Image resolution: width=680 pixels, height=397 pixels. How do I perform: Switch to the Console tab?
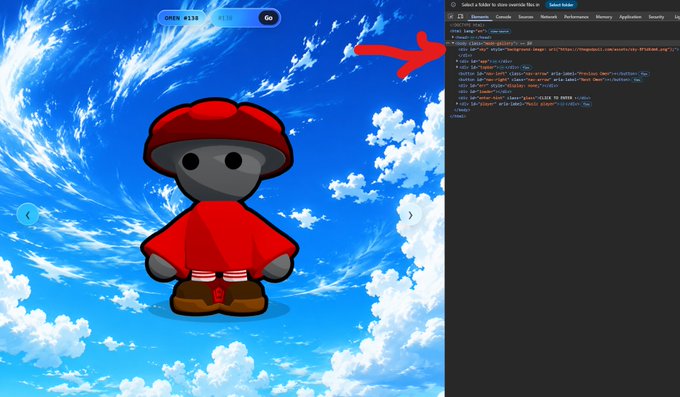tap(503, 17)
